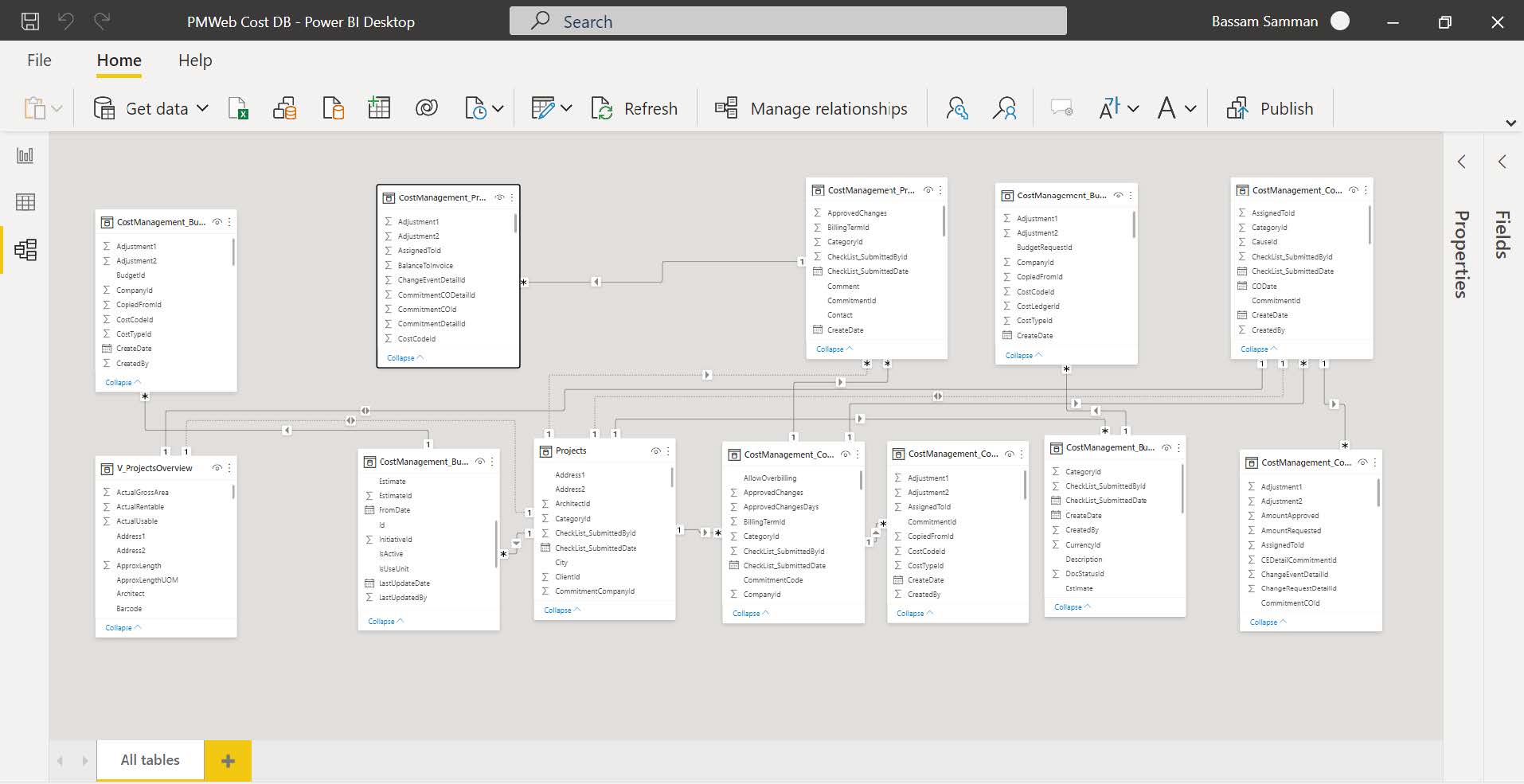Open more options on Projects table

[x=668, y=451]
